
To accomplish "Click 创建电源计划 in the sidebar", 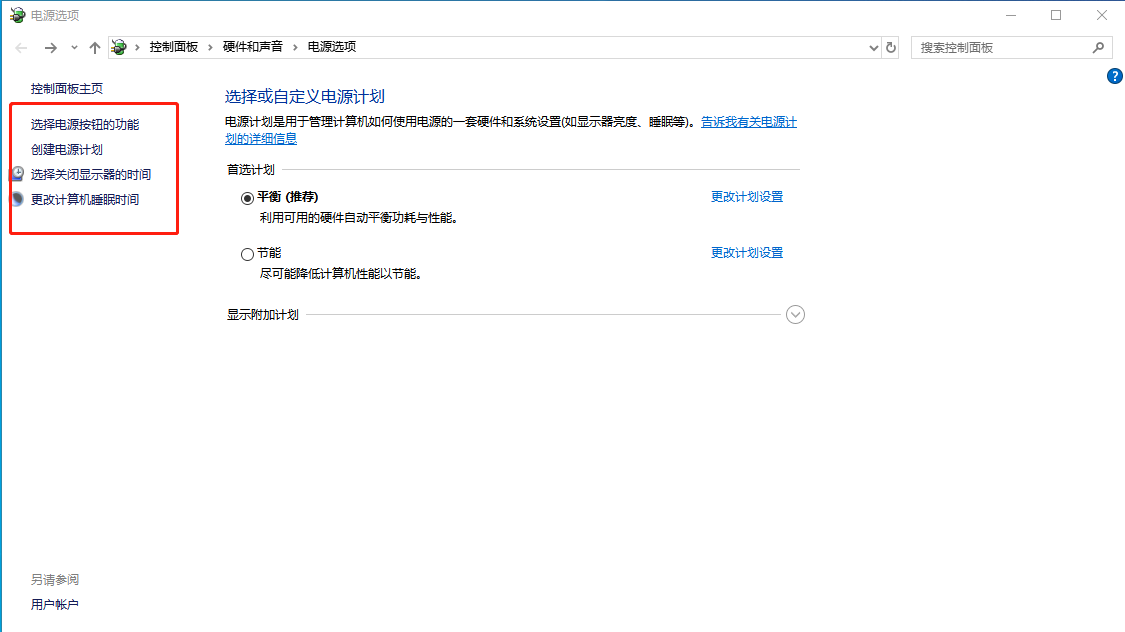I will click(65, 147).
